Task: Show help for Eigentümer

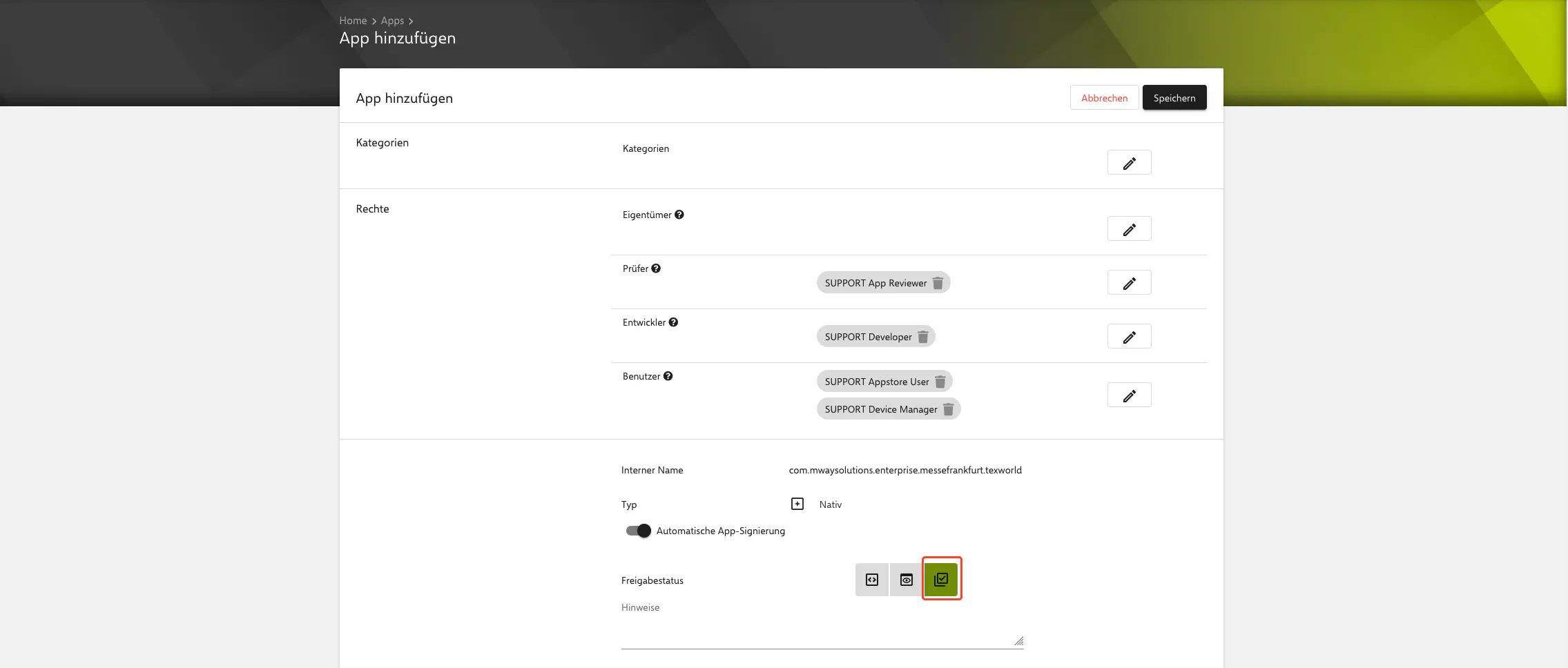Action: click(x=679, y=215)
